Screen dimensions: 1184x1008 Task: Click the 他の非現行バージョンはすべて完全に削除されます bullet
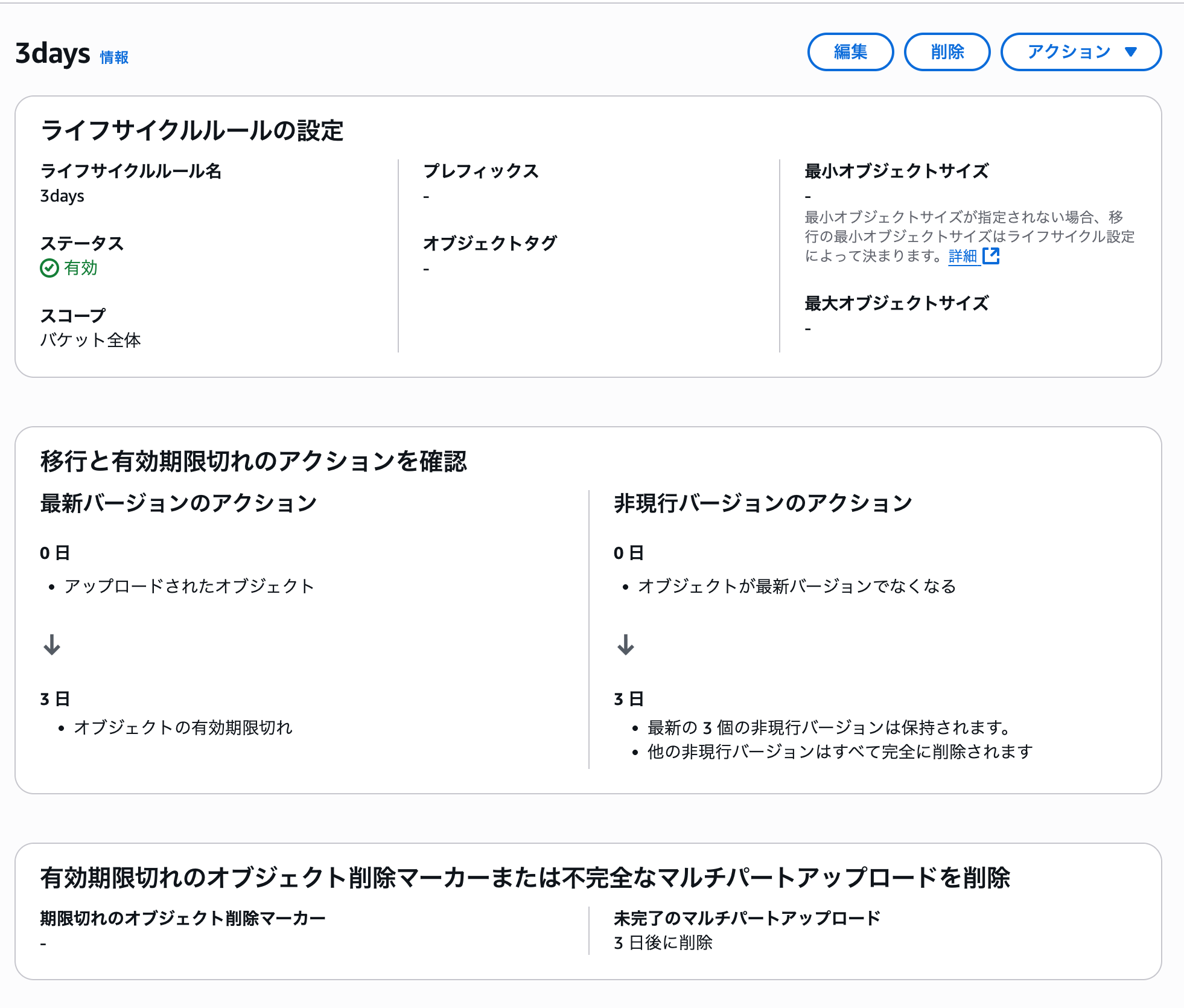pos(840,751)
